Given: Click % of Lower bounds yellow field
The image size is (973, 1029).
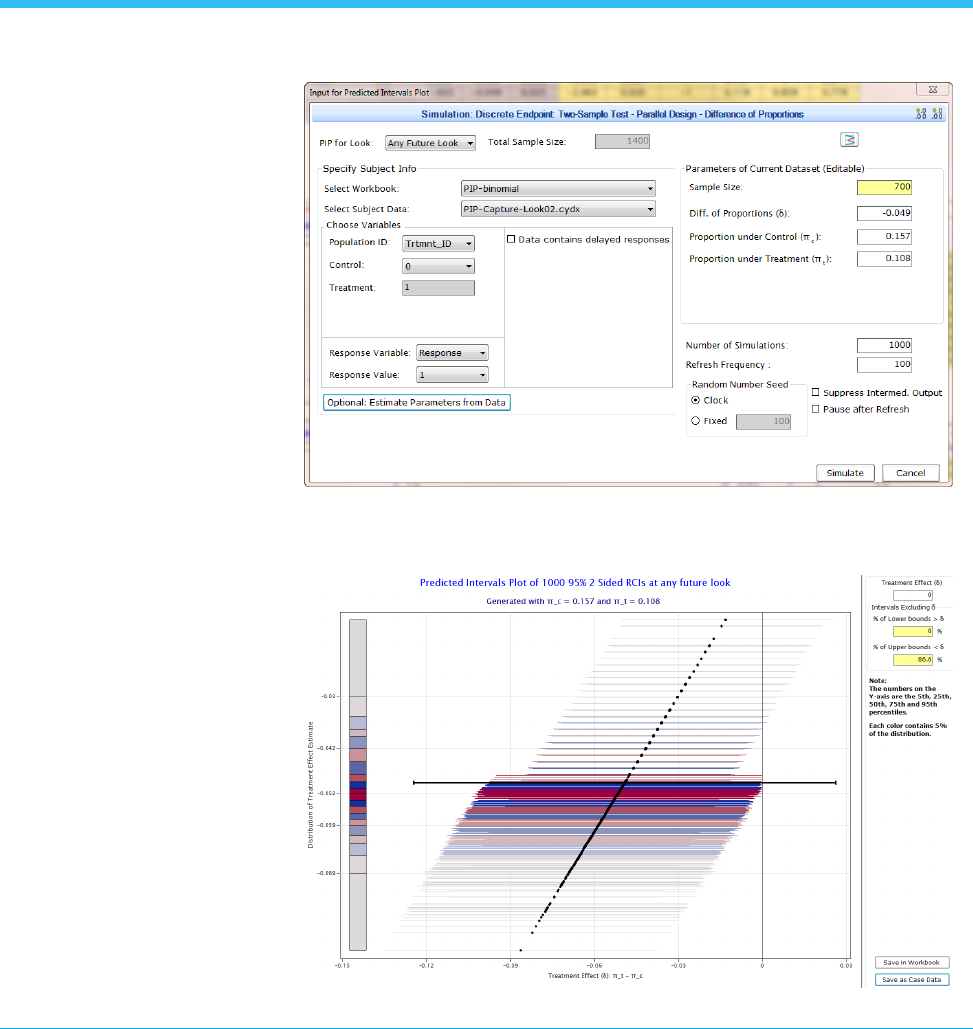Looking at the screenshot, I should (913, 631).
